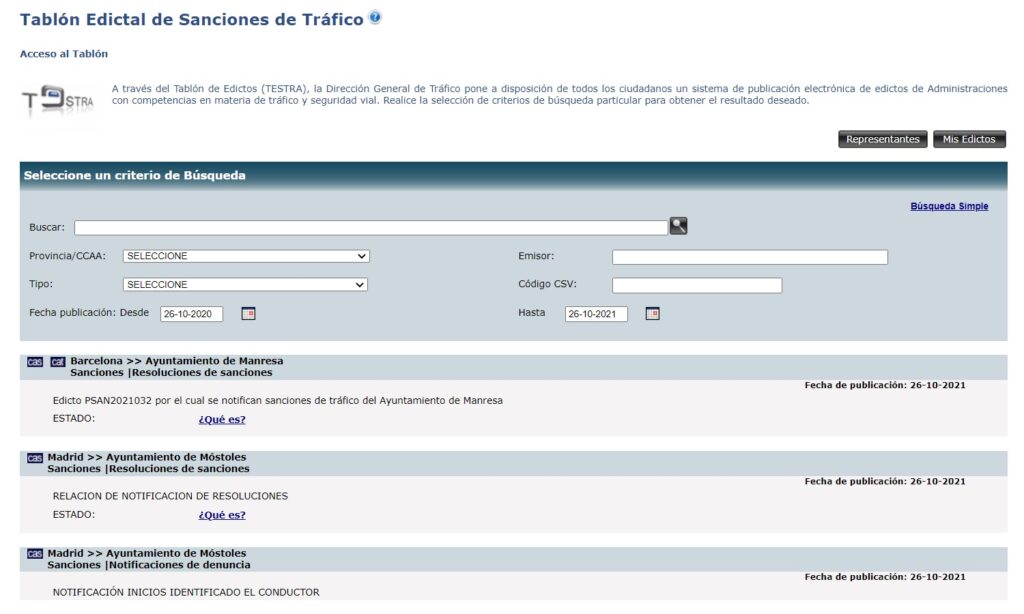Viewport: 1024px width, 614px height.
Task: Click the Representantes button
Action: pyautogui.click(x=883, y=139)
